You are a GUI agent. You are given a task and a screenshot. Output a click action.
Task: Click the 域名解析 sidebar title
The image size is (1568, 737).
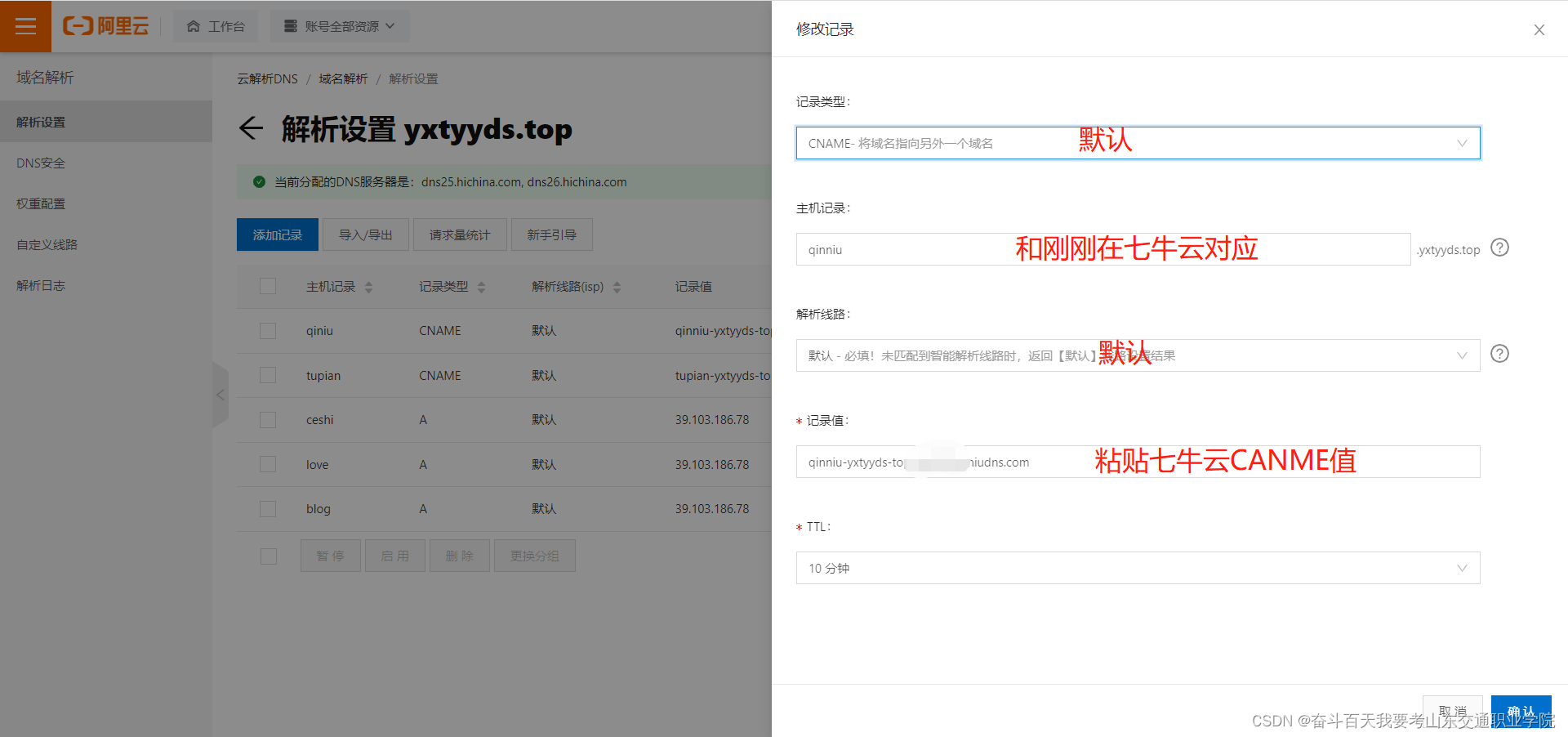point(45,78)
